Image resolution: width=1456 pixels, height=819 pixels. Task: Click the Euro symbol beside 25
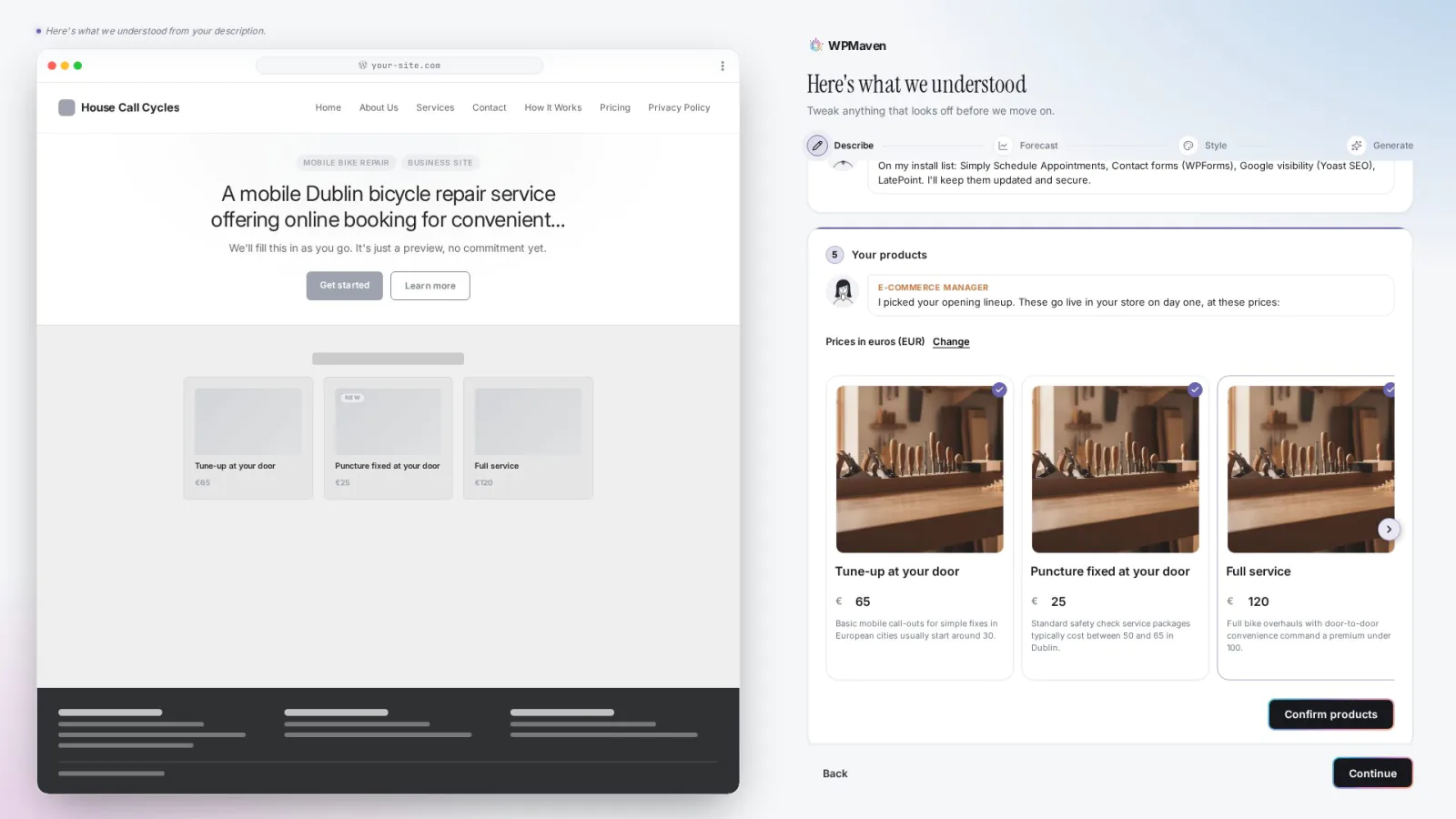1035,602
